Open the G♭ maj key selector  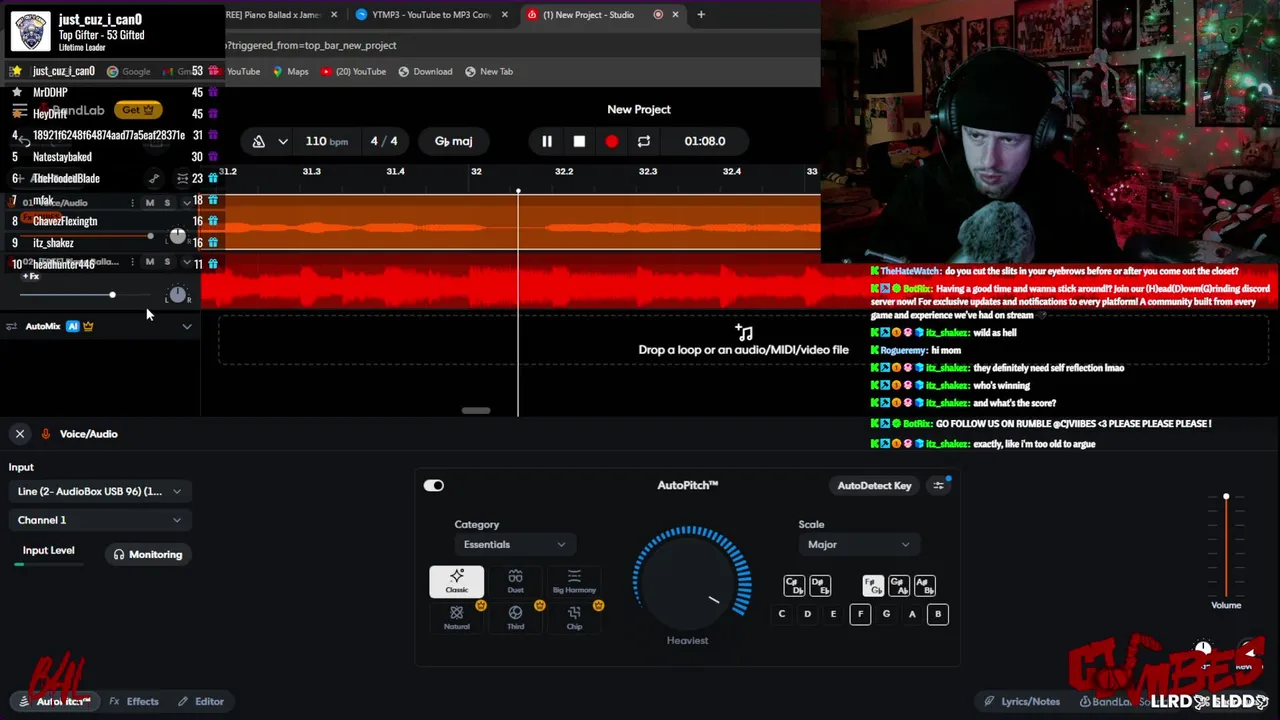pos(453,141)
